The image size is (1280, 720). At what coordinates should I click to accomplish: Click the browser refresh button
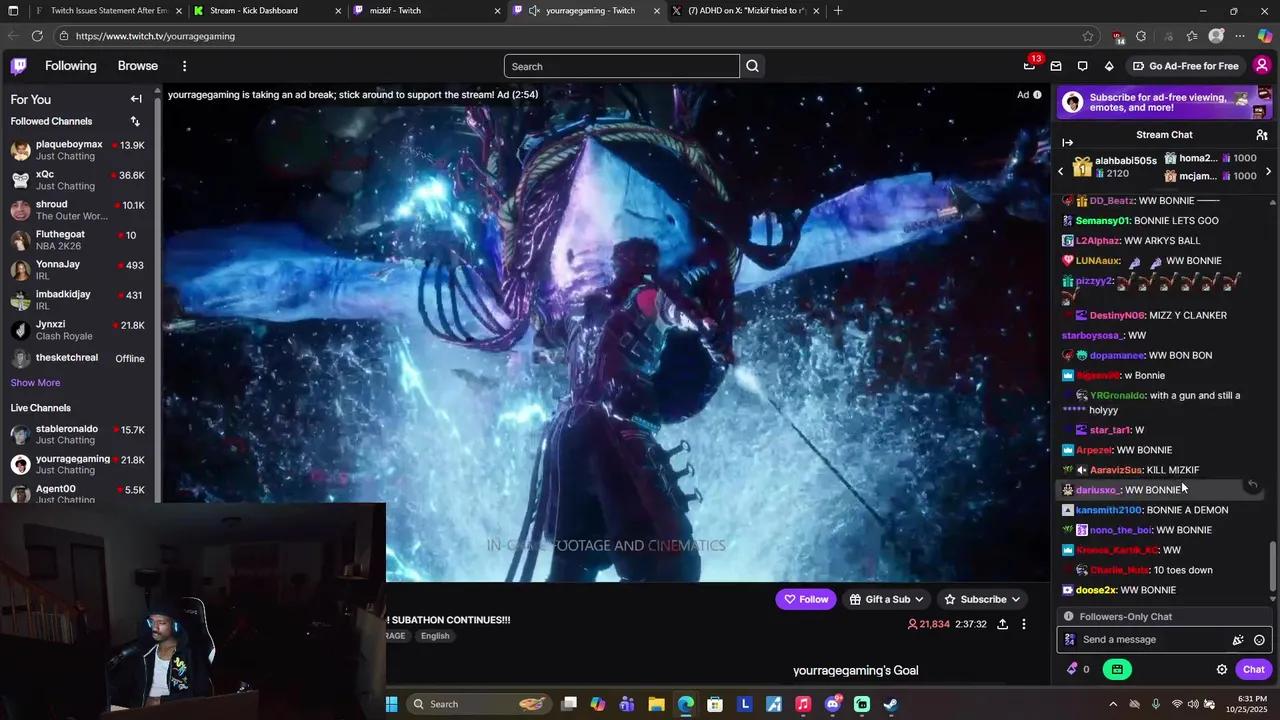click(37, 36)
